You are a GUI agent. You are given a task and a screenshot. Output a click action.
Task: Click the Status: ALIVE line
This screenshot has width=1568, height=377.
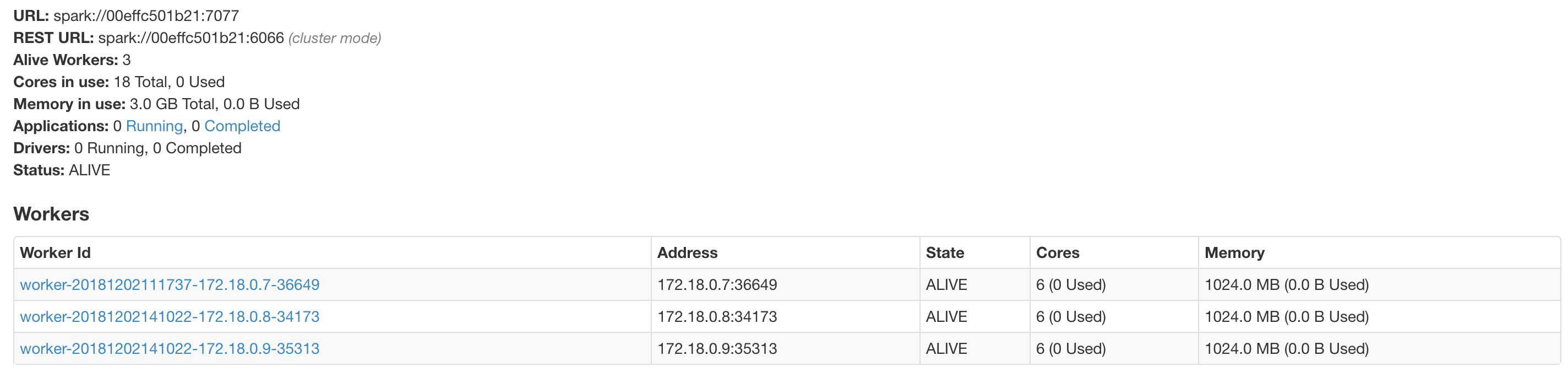coord(62,170)
